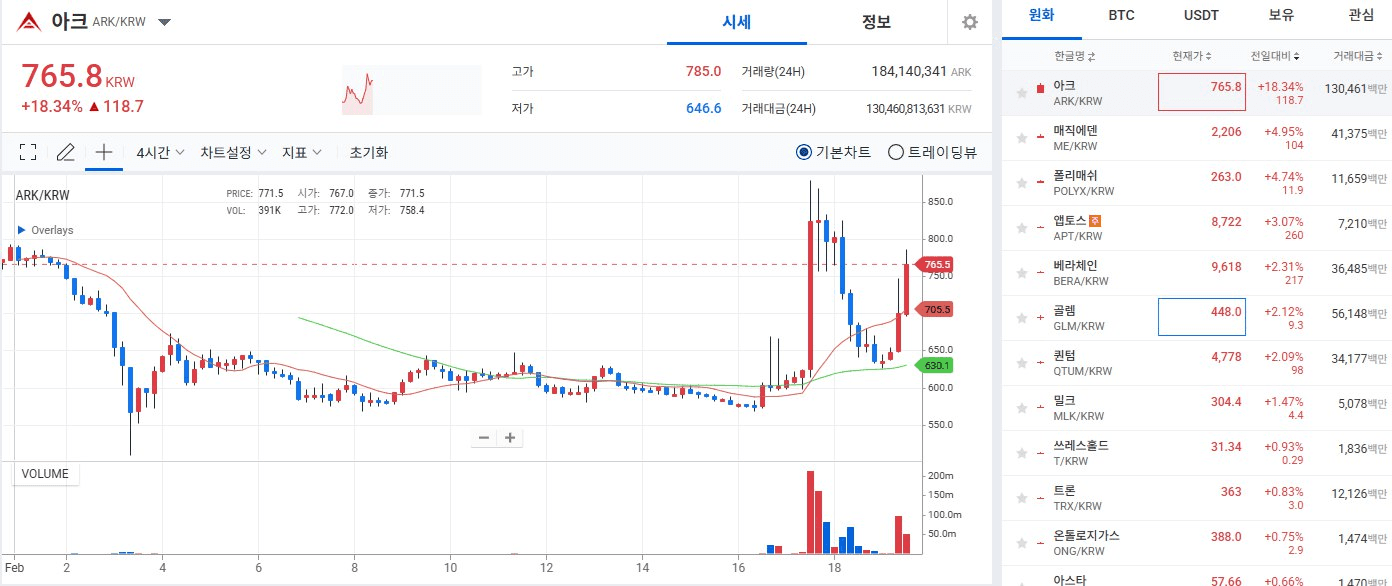Sort list by 현재가 column header
The image size is (1392, 586).
1192,55
